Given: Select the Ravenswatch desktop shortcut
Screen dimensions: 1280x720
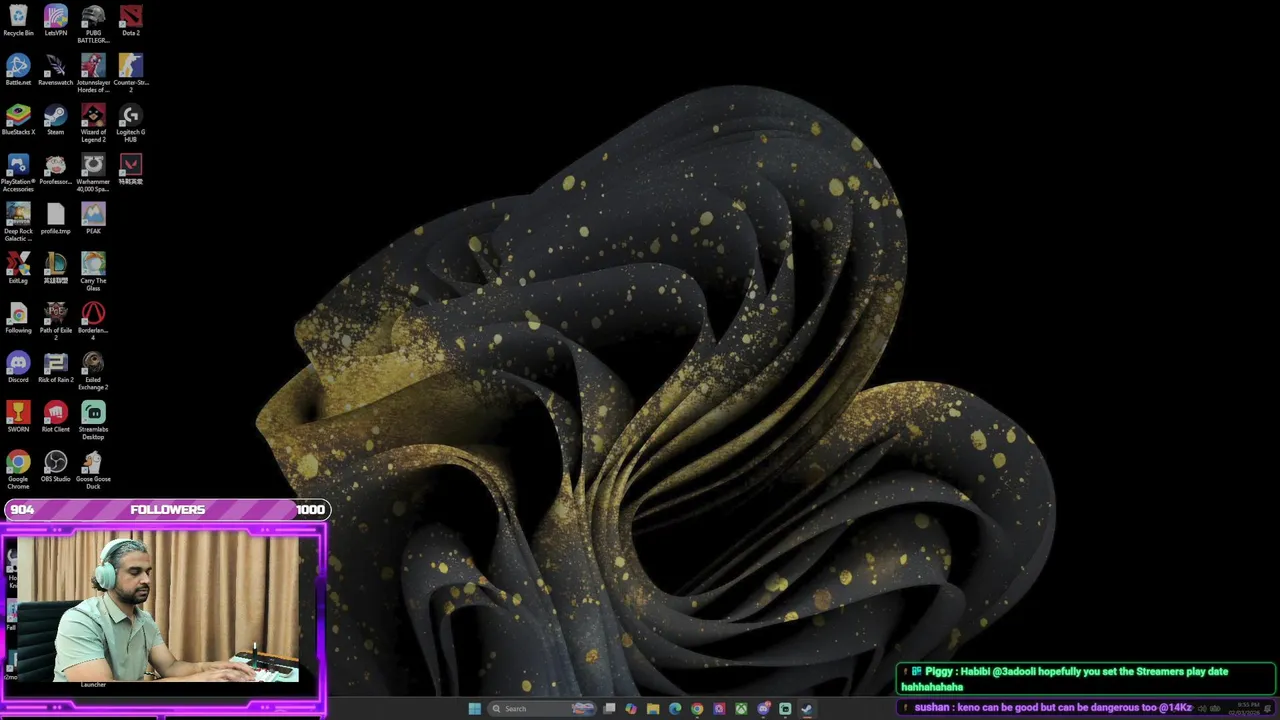Looking at the screenshot, I should pyautogui.click(x=56, y=70).
